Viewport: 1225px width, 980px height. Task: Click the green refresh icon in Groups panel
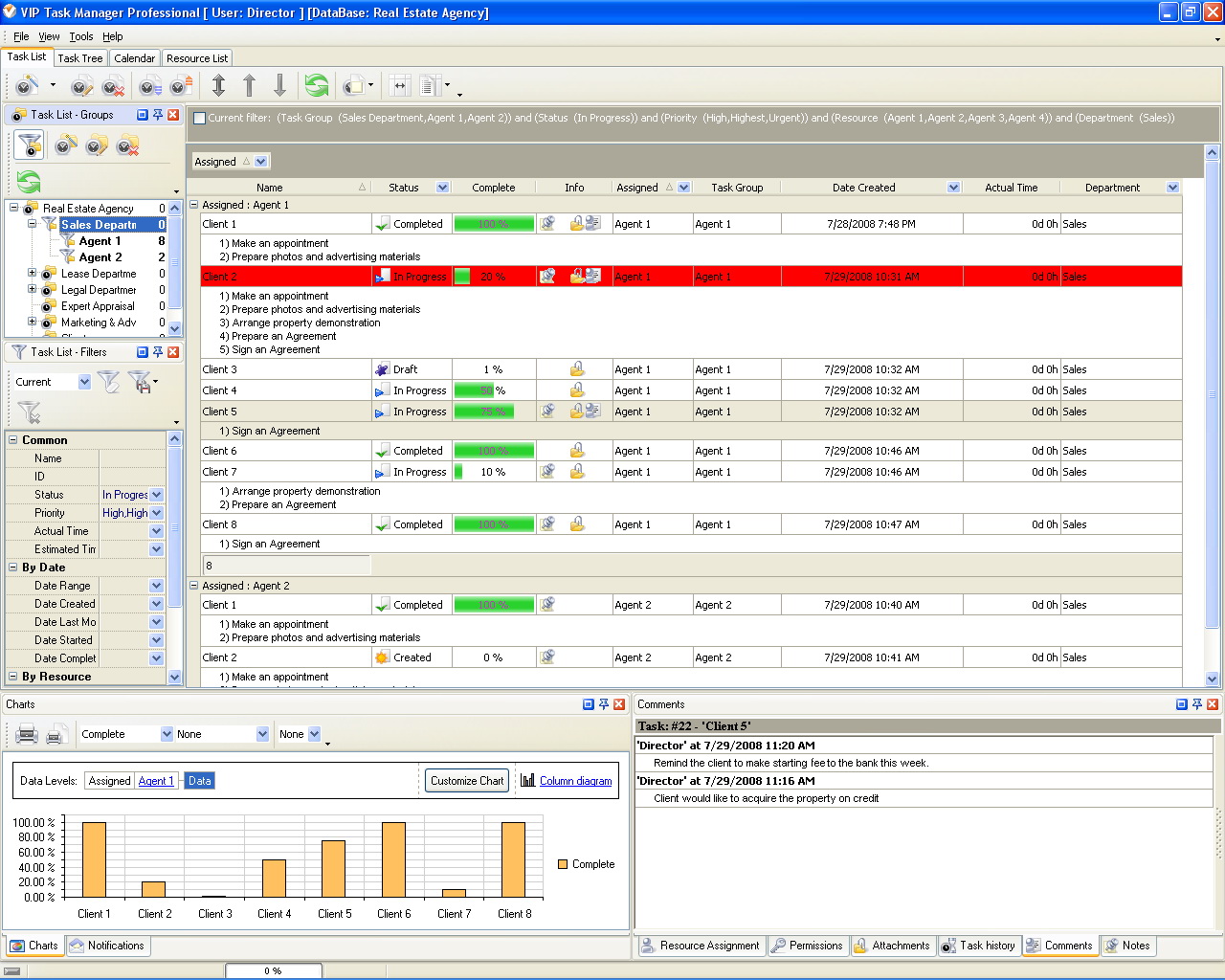(x=29, y=181)
